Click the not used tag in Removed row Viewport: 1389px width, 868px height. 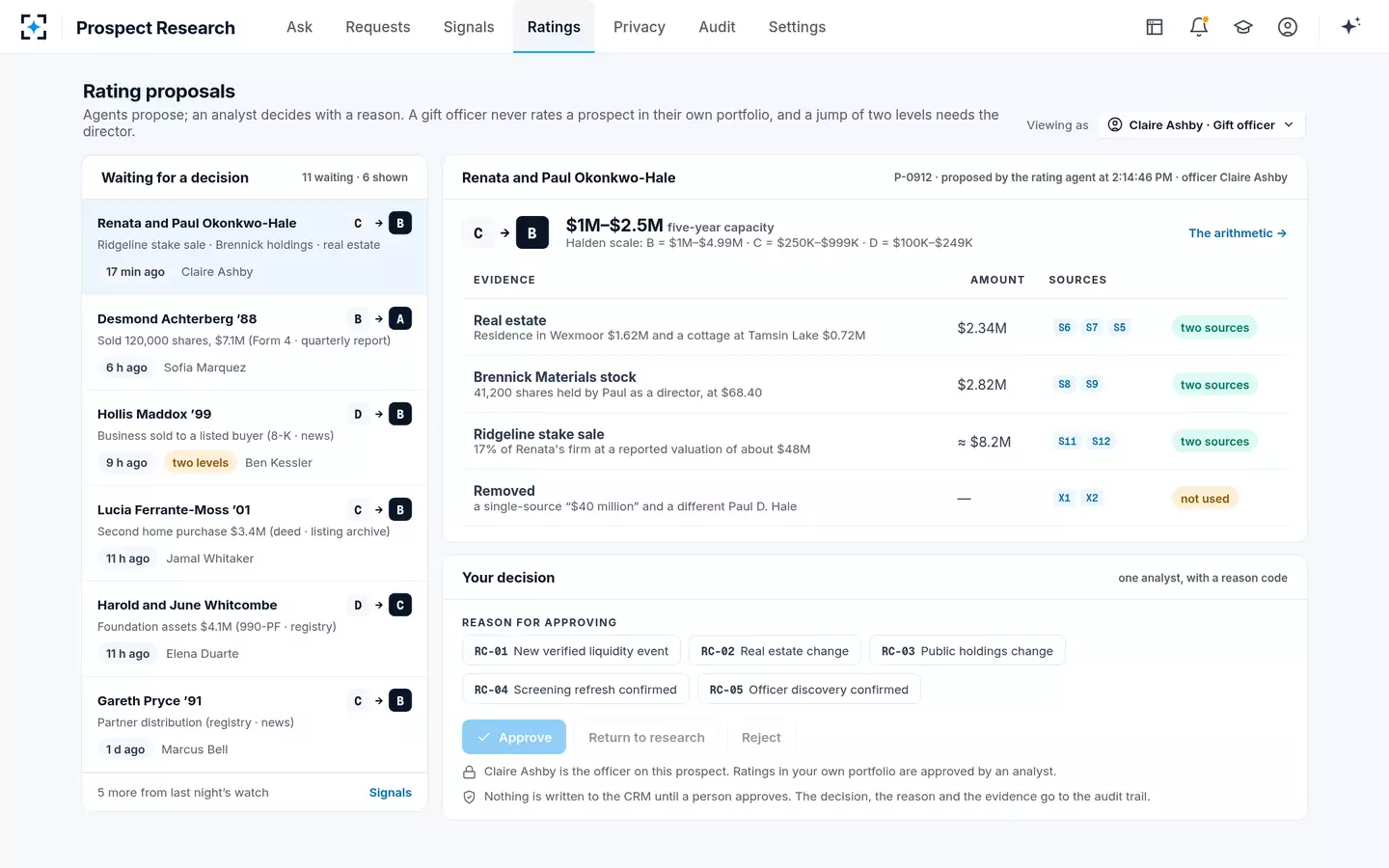(1205, 499)
